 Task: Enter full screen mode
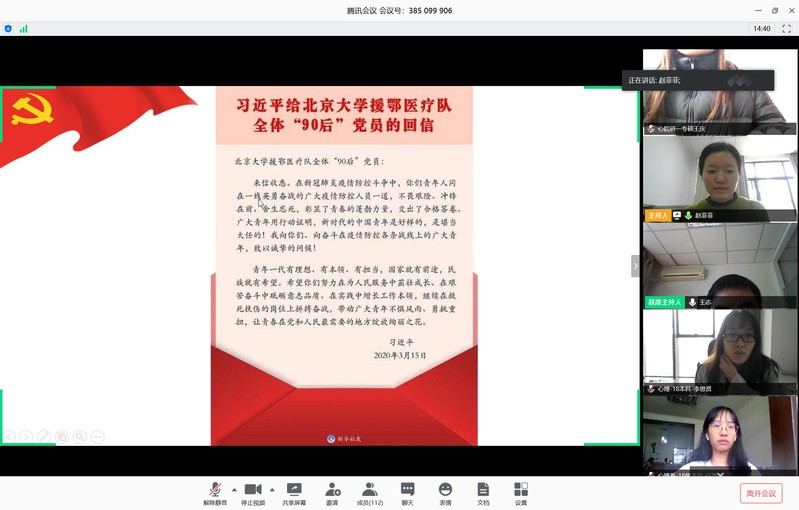point(786,29)
